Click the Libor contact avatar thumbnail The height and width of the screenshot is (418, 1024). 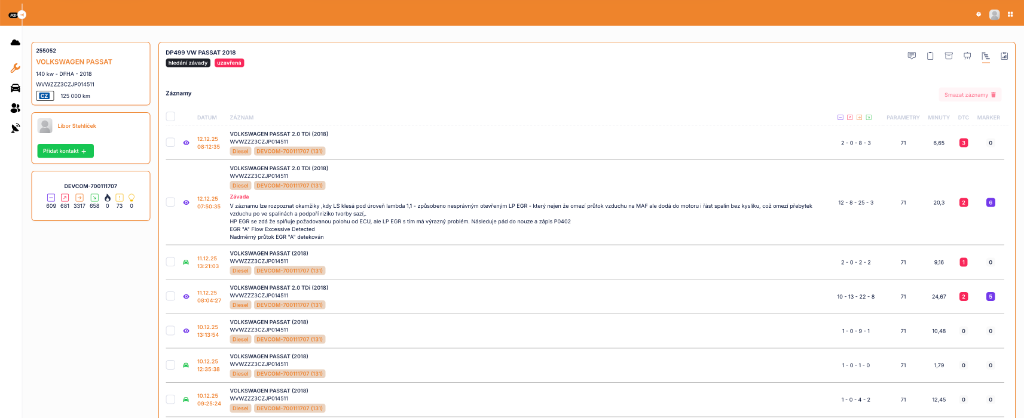pyautogui.click(x=45, y=125)
